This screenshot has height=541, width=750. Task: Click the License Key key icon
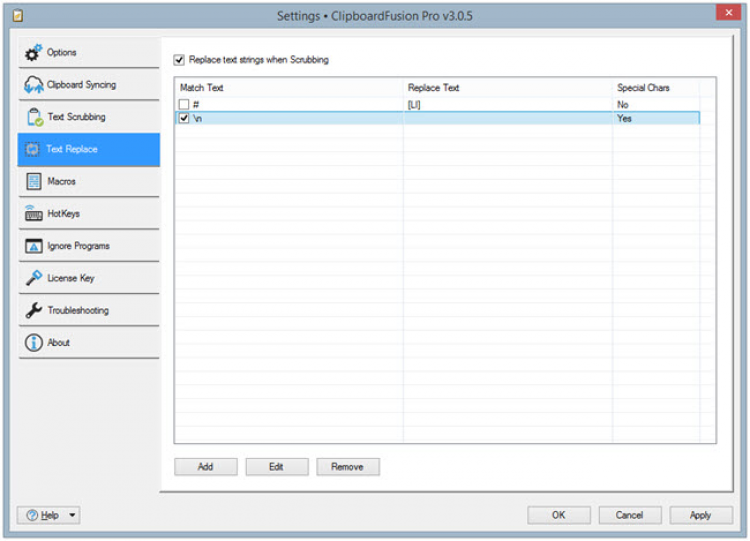click(x=33, y=278)
